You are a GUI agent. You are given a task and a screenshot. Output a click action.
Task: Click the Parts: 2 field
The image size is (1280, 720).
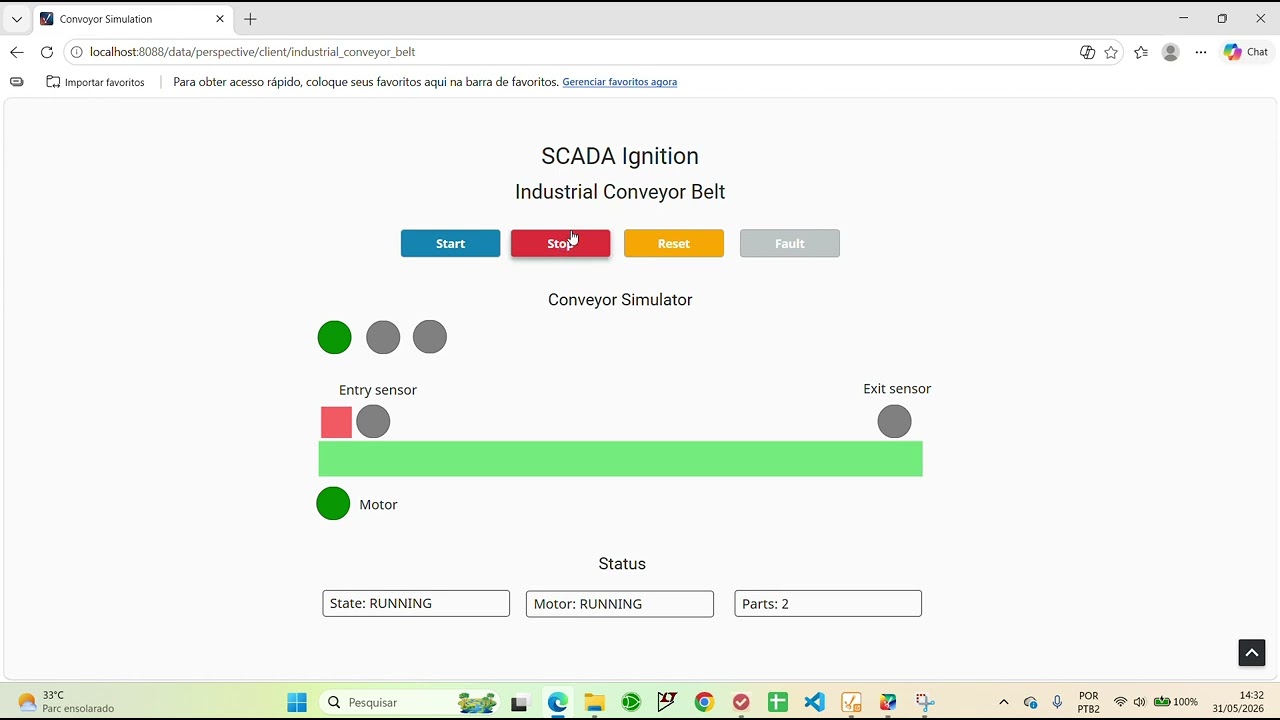coord(828,603)
